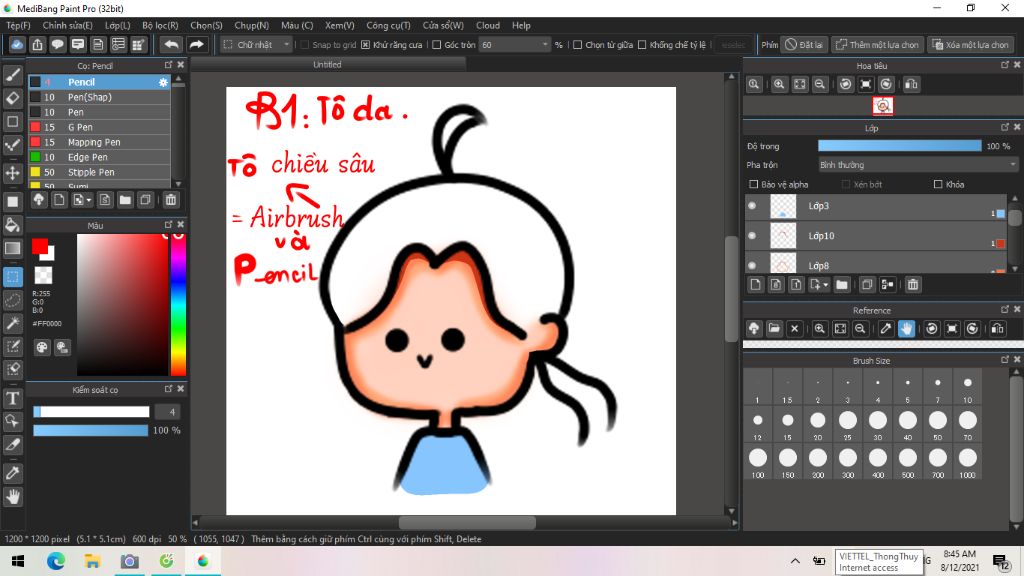Image resolution: width=1024 pixels, height=576 pixels.
Task: Expand the add-layer dropdown arrow in Lớp panel
Action: (x=826, y=286)
